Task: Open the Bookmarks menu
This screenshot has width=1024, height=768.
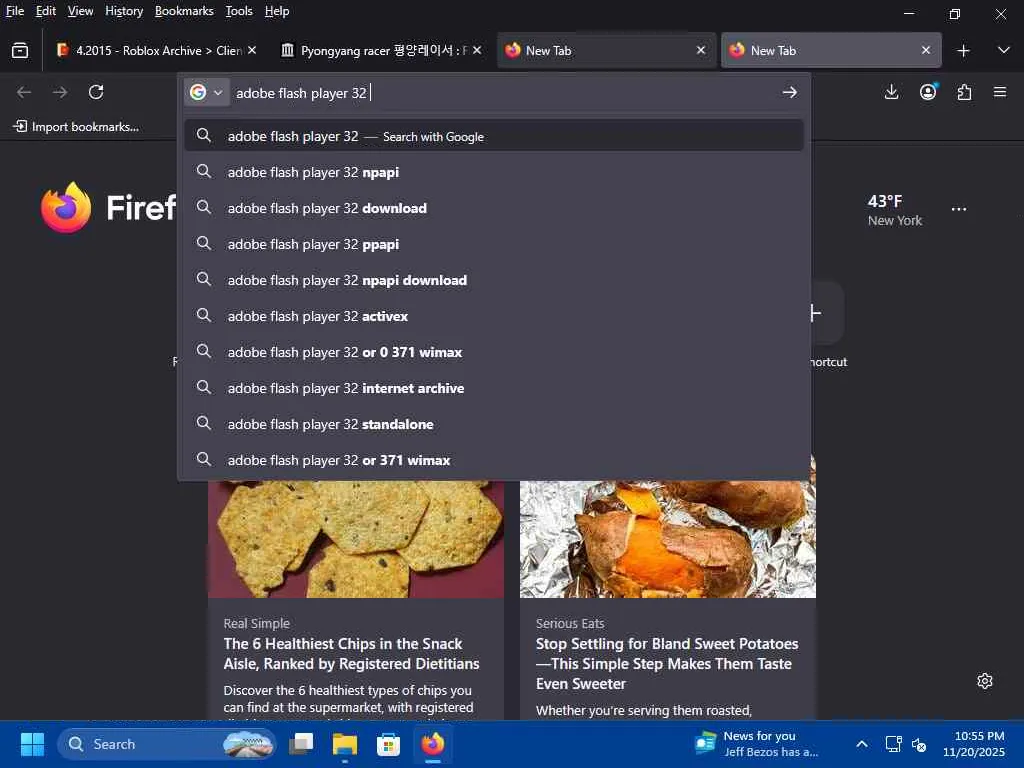Action: pyautogui.click(x=184, y=11)
